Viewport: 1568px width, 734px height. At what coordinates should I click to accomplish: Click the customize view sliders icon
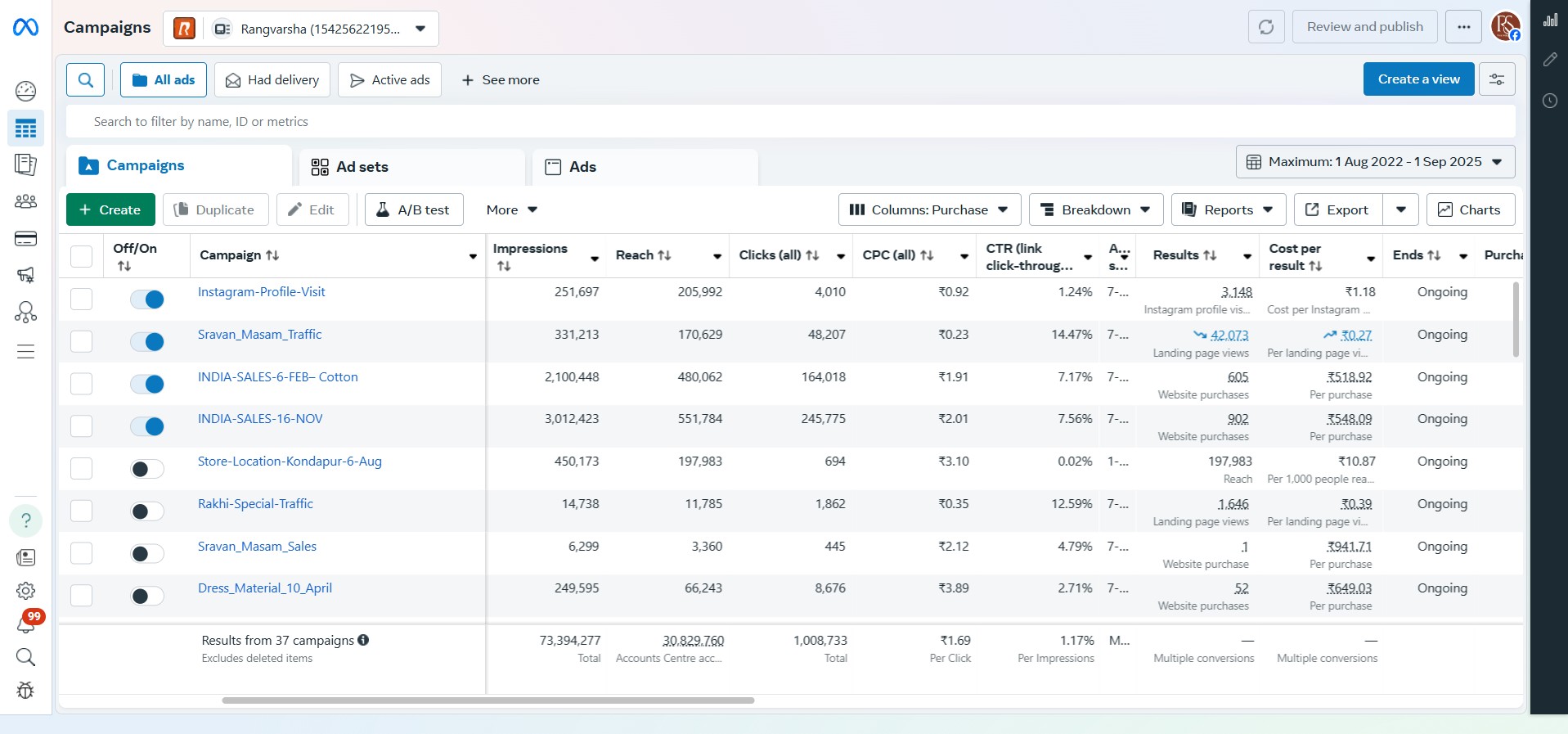click(1496, 79)
